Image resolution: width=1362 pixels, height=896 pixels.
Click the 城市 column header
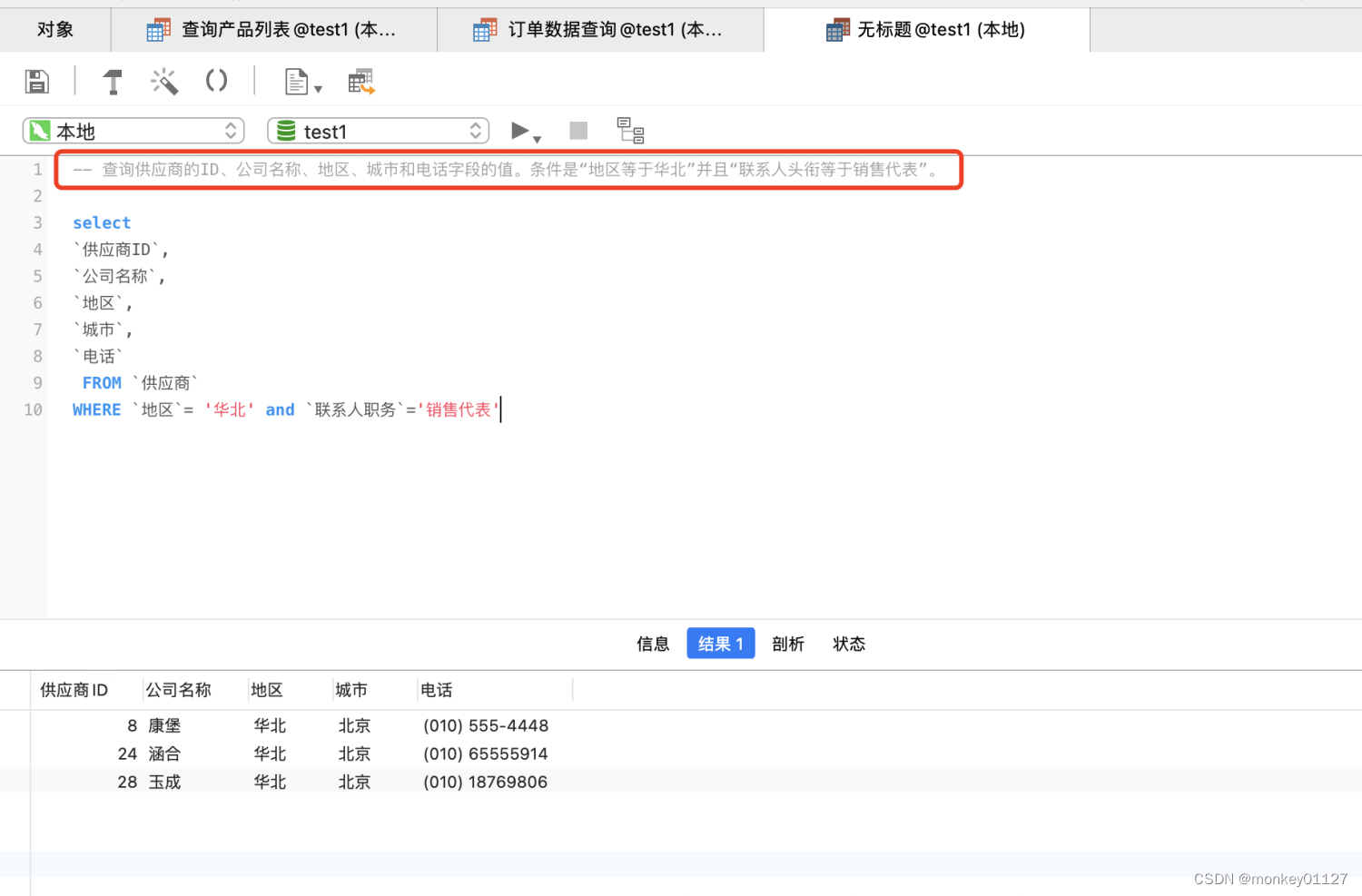point(374,690)
